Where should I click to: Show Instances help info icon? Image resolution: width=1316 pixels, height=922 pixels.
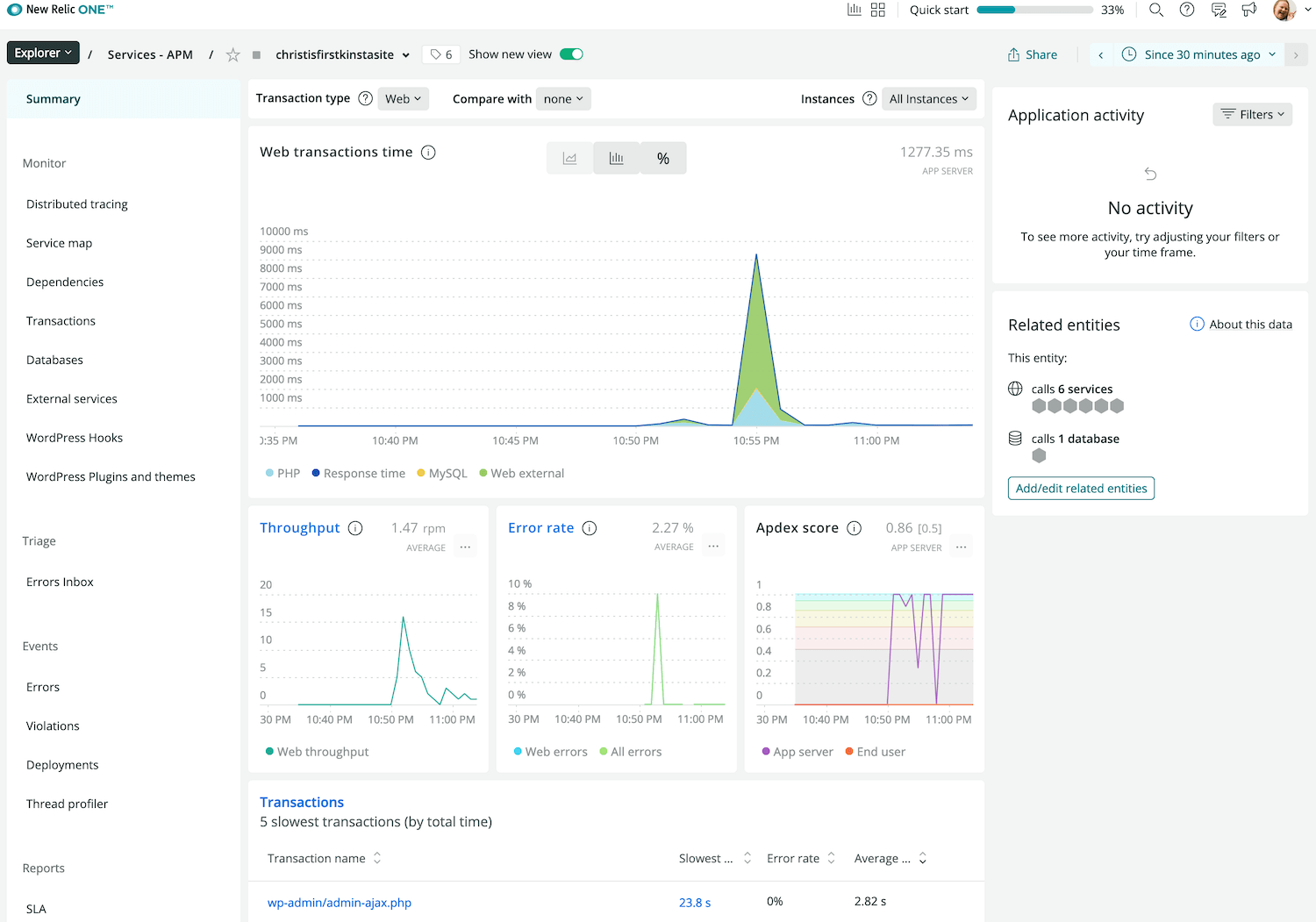[x=869, y=98]
